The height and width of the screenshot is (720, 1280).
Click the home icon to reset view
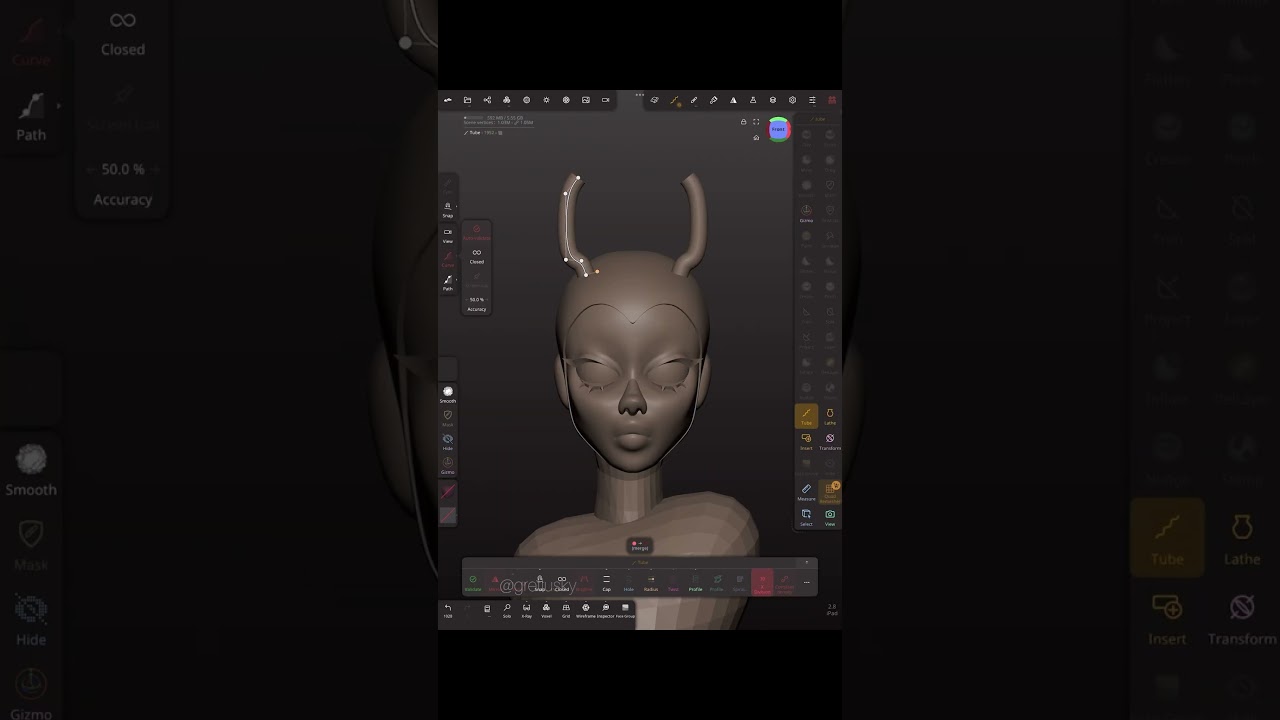756,137
